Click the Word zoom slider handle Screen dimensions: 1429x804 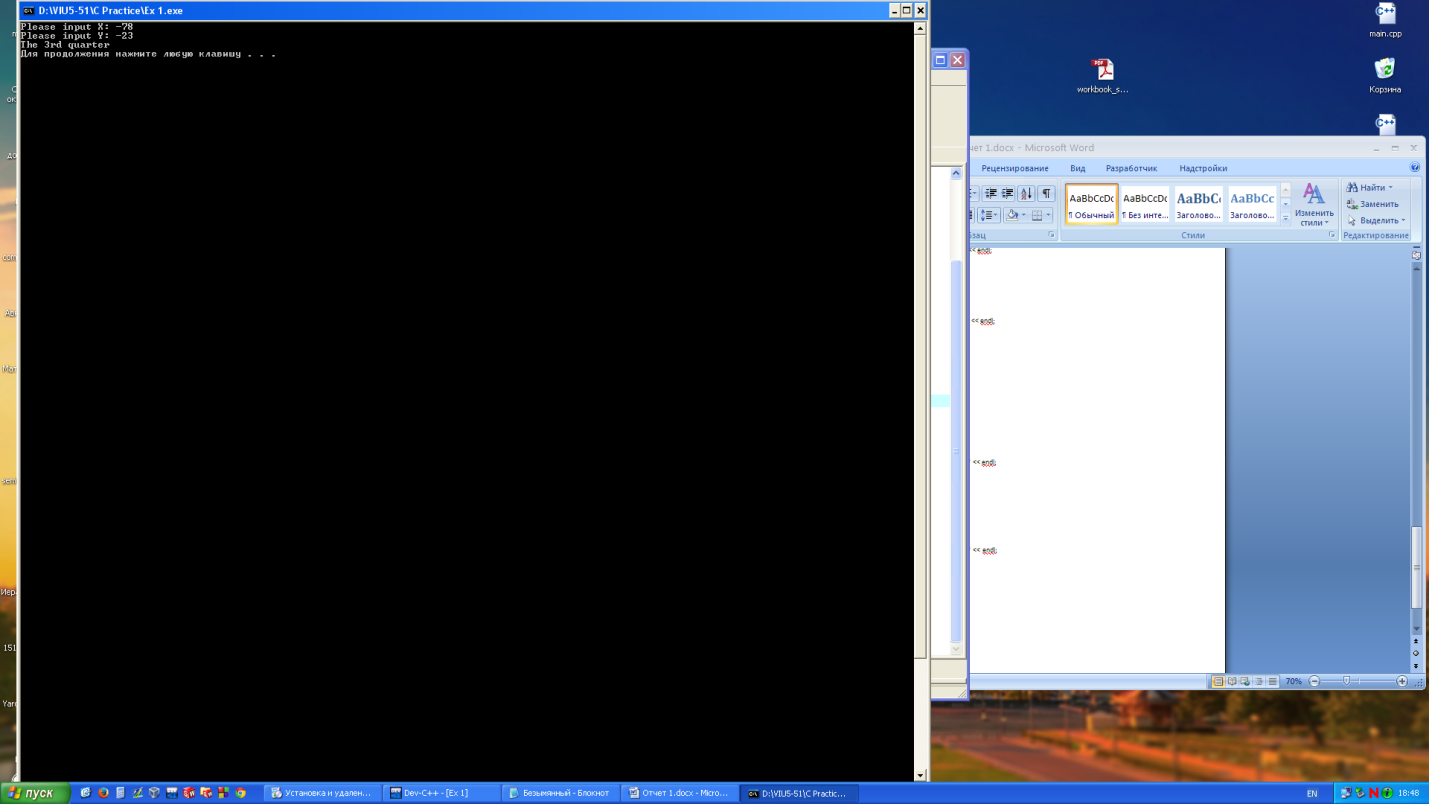point(1346,681)
